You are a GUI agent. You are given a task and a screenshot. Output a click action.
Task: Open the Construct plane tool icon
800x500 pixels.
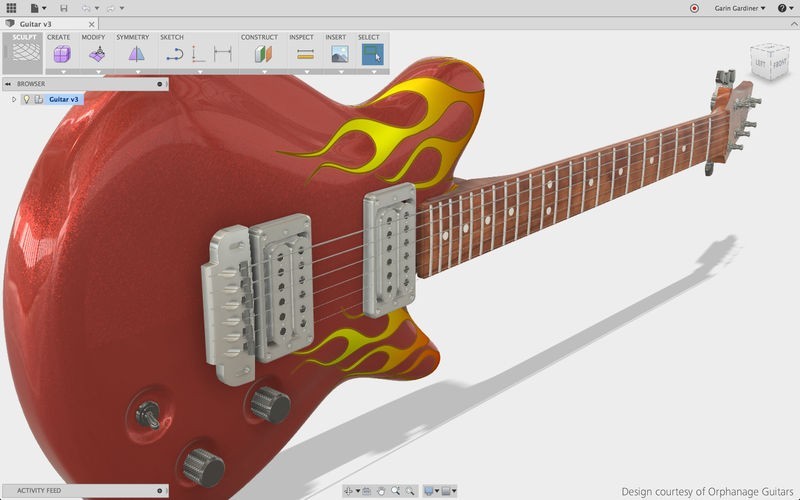262,54
